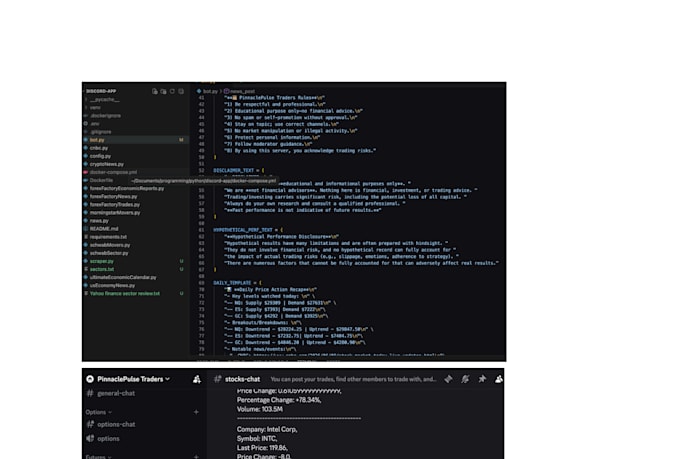Collapse the Futures channel category
Image resolution: width=680 pixels, height=459 pixels.
point(98,457)
